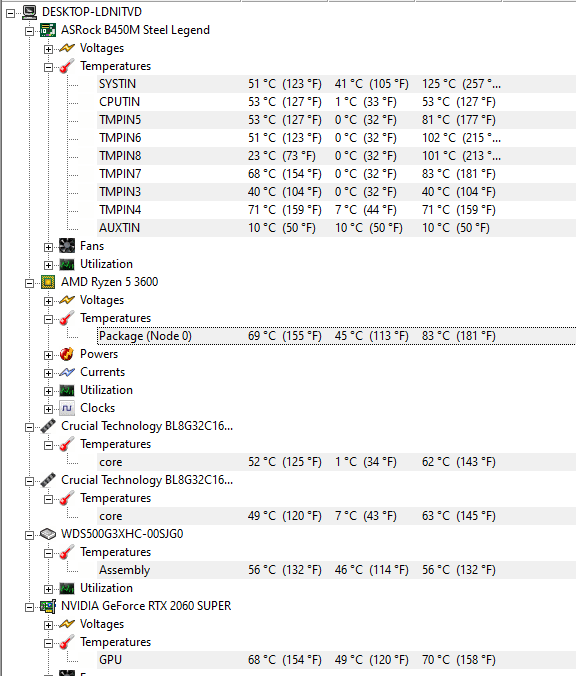Screen dimensions: 576x676
Task: Select the Assembly temperature row
Action: coord(336,570)
